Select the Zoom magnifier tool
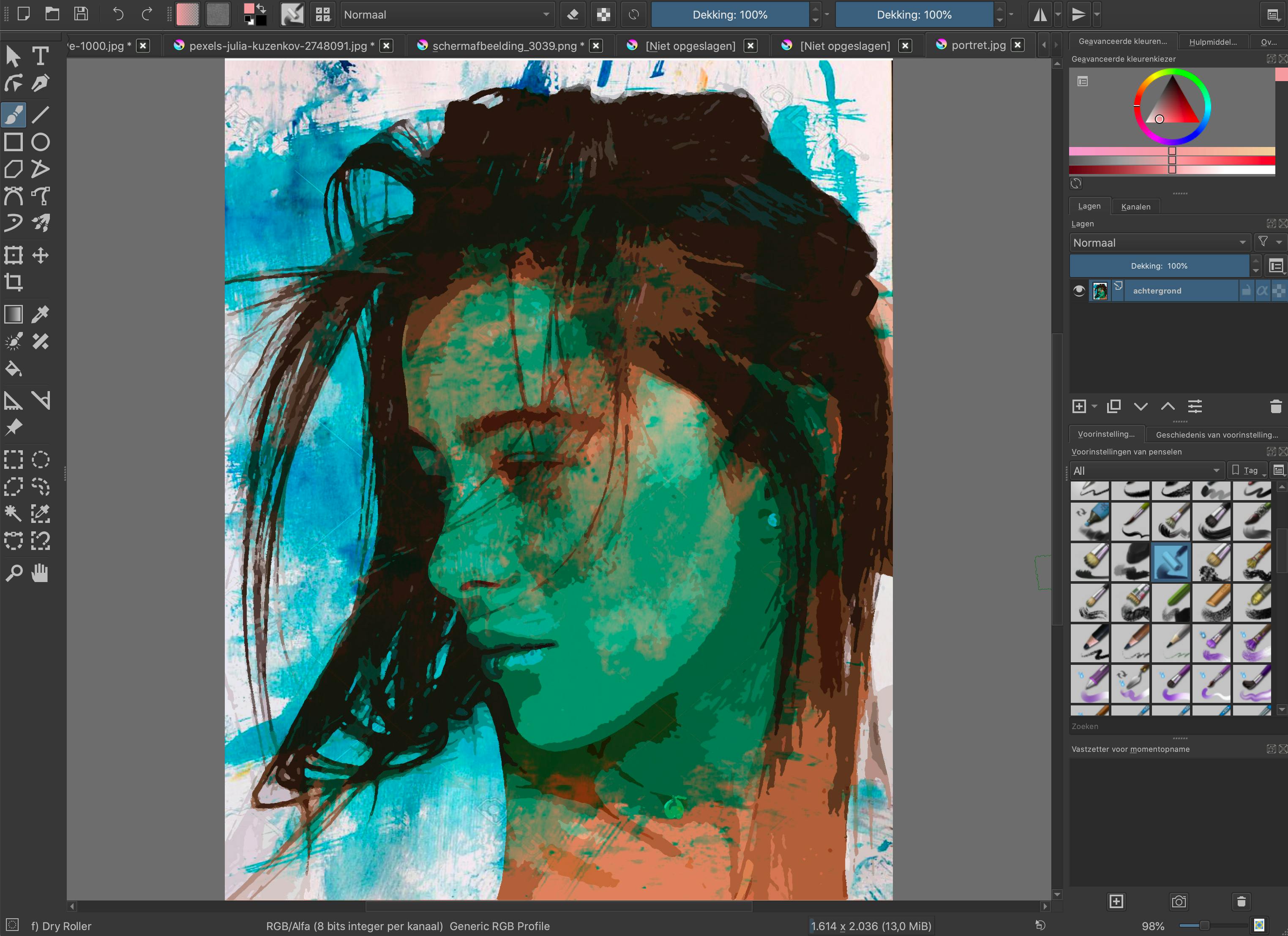 tap(14, 573)
